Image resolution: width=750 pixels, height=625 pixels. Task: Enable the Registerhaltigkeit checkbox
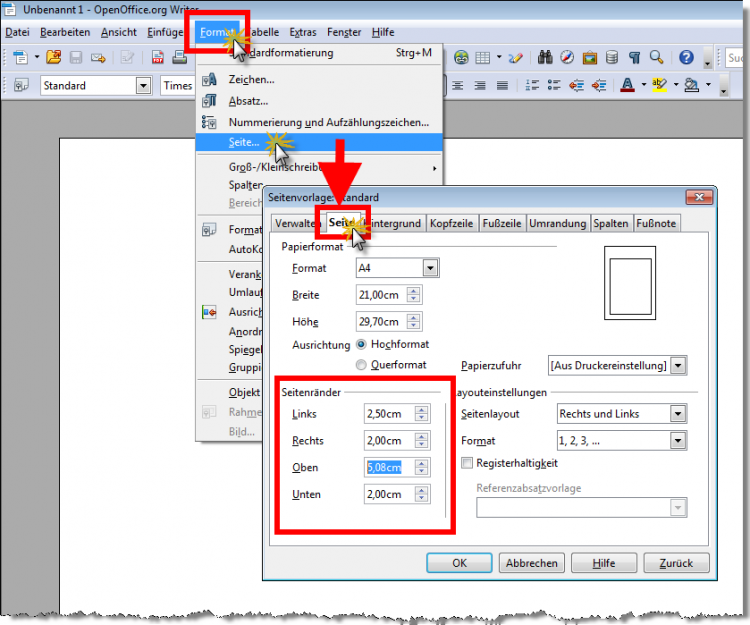467,463
